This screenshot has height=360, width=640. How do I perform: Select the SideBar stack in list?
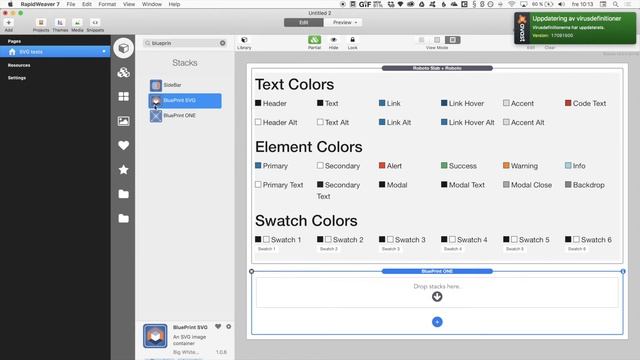click(185, 85)
